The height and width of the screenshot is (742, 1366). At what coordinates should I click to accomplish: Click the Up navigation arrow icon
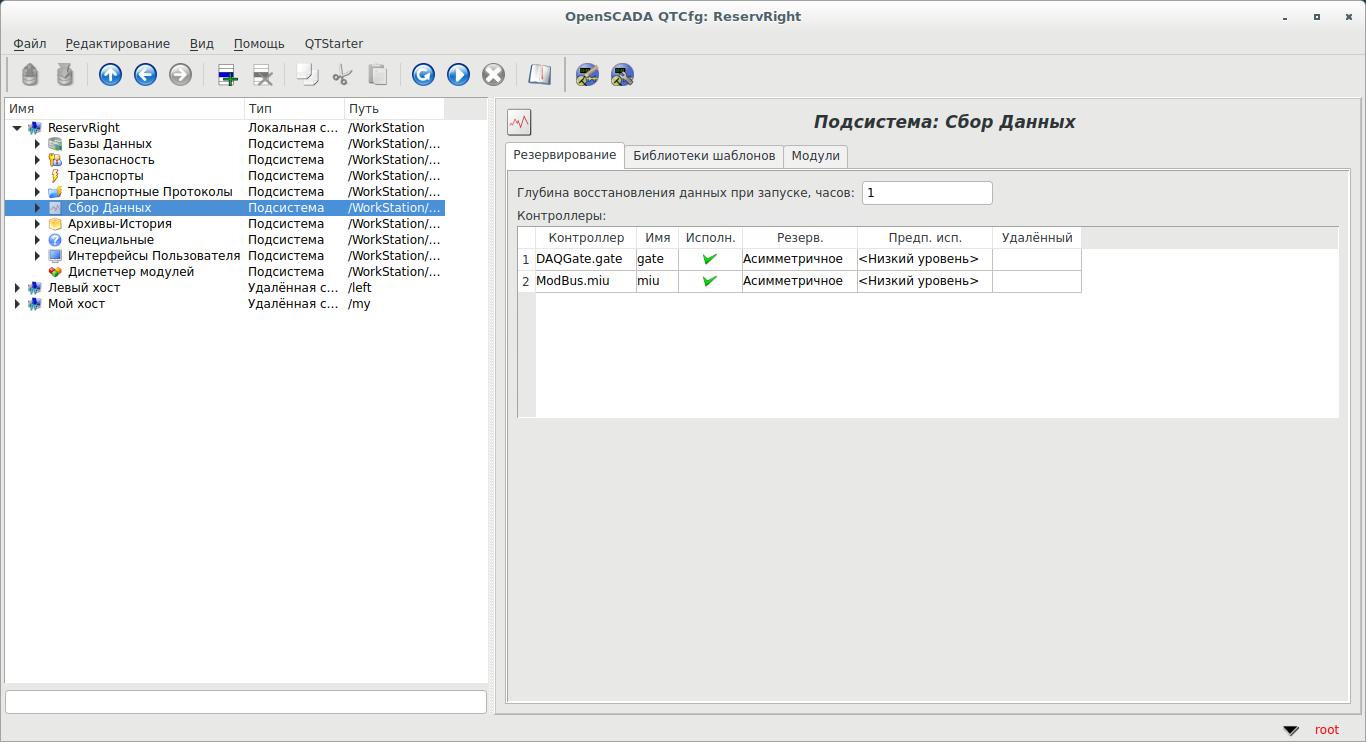(x=111, y=75)
